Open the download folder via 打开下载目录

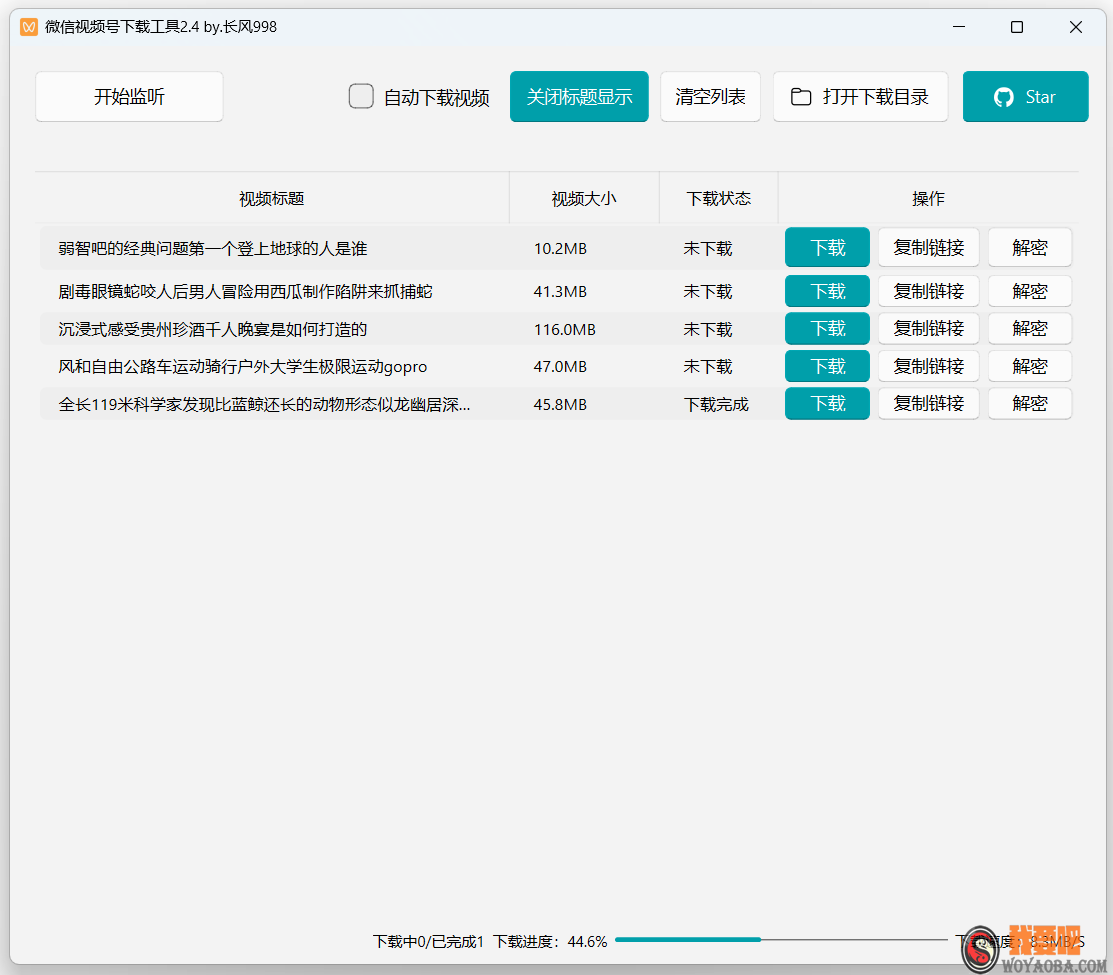click(x=860, y=97)
